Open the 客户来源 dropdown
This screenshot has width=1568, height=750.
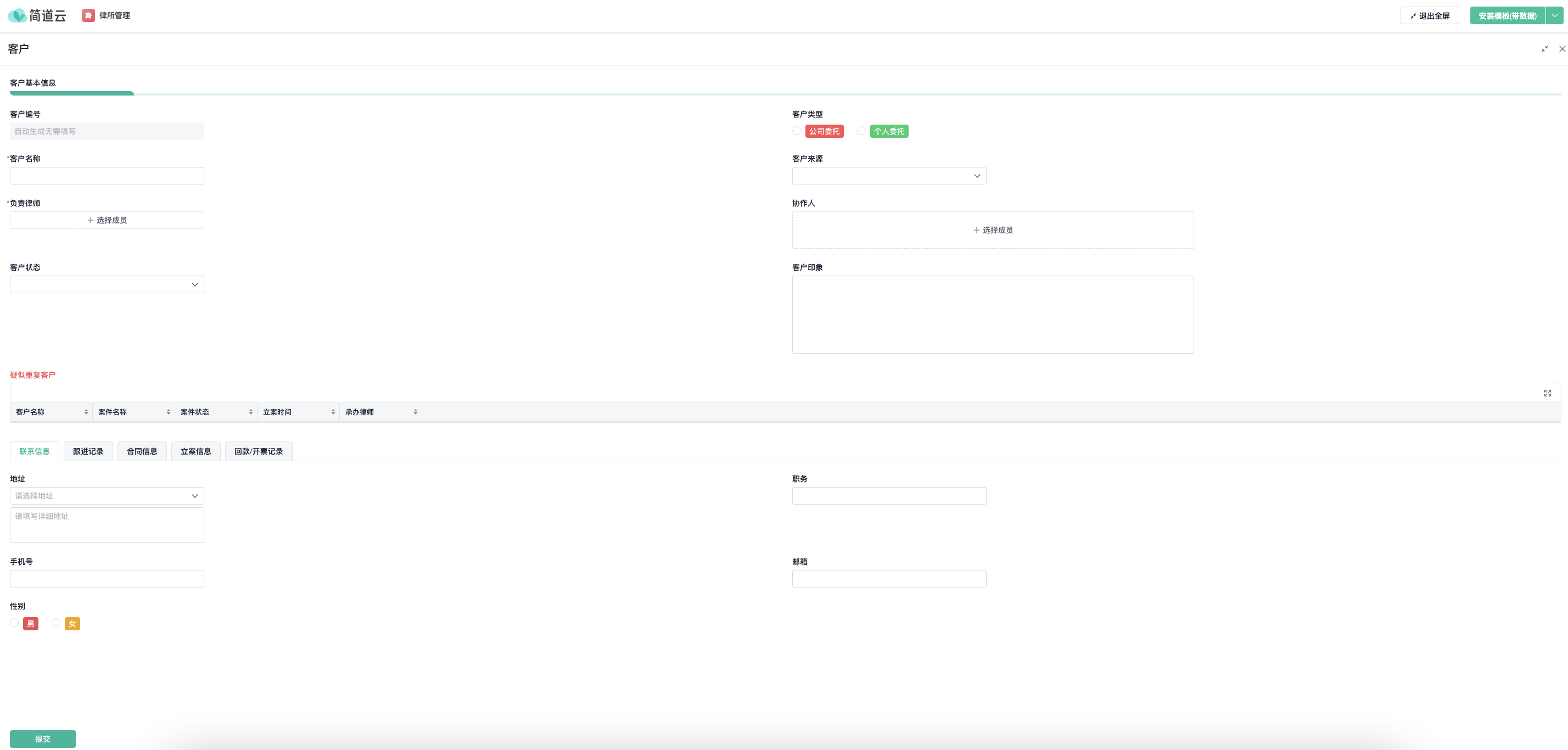(x=889, y=176)
